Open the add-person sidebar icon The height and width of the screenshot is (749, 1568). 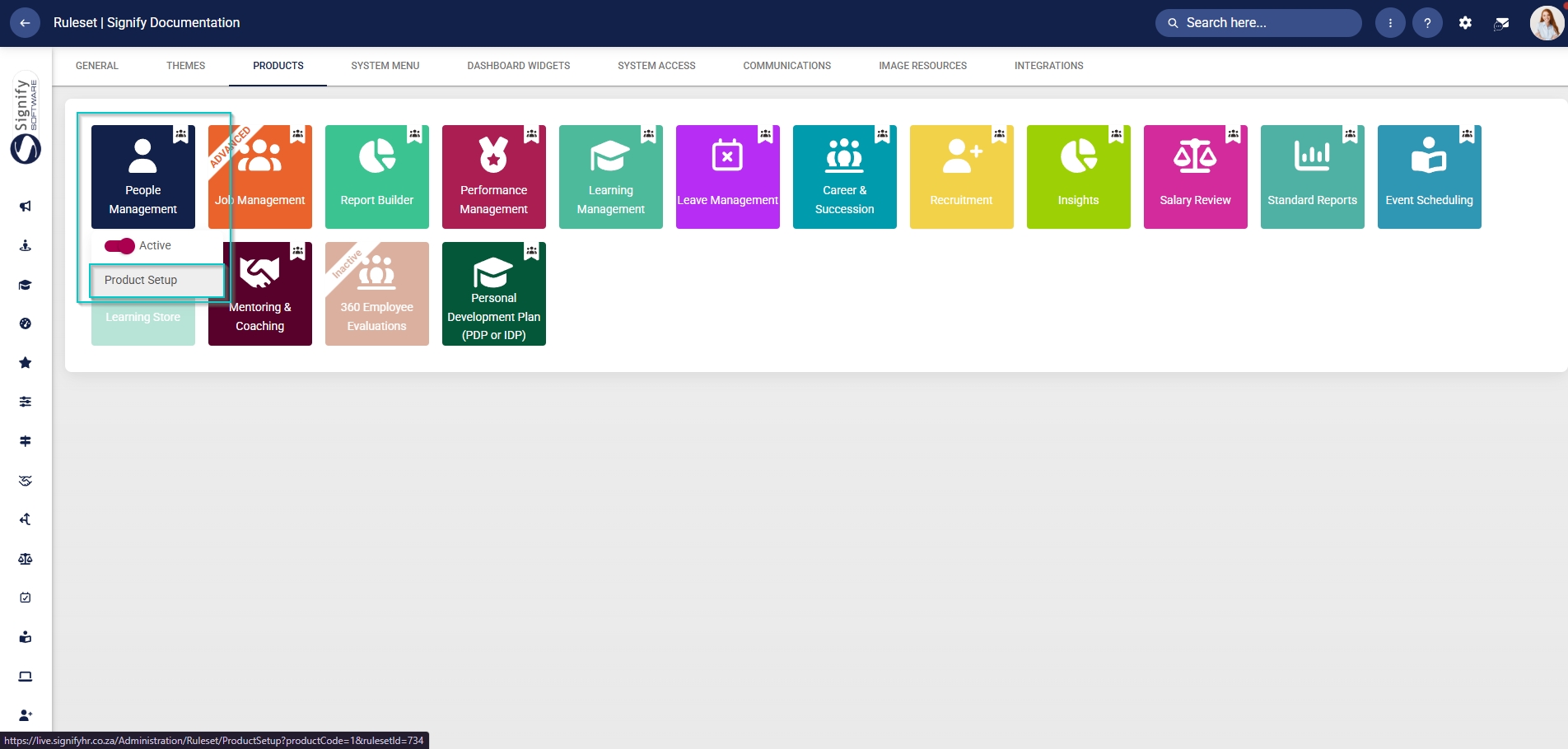click(x=26, y=715)
